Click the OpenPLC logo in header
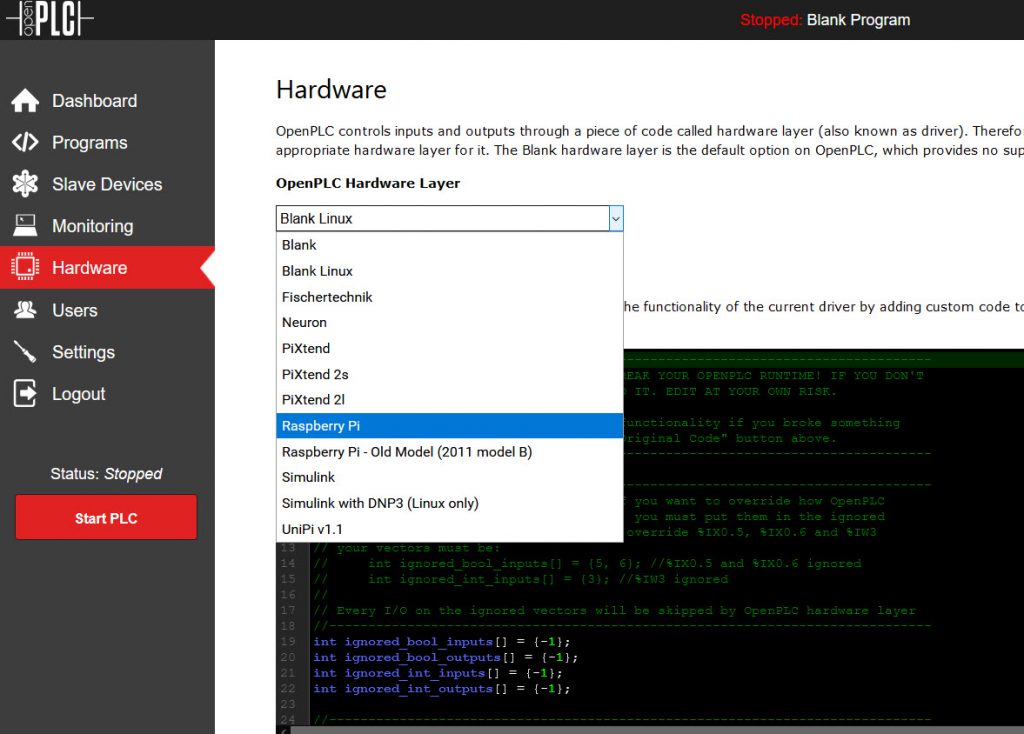This screenshot has height=734, width=1024. coord(49,19)
